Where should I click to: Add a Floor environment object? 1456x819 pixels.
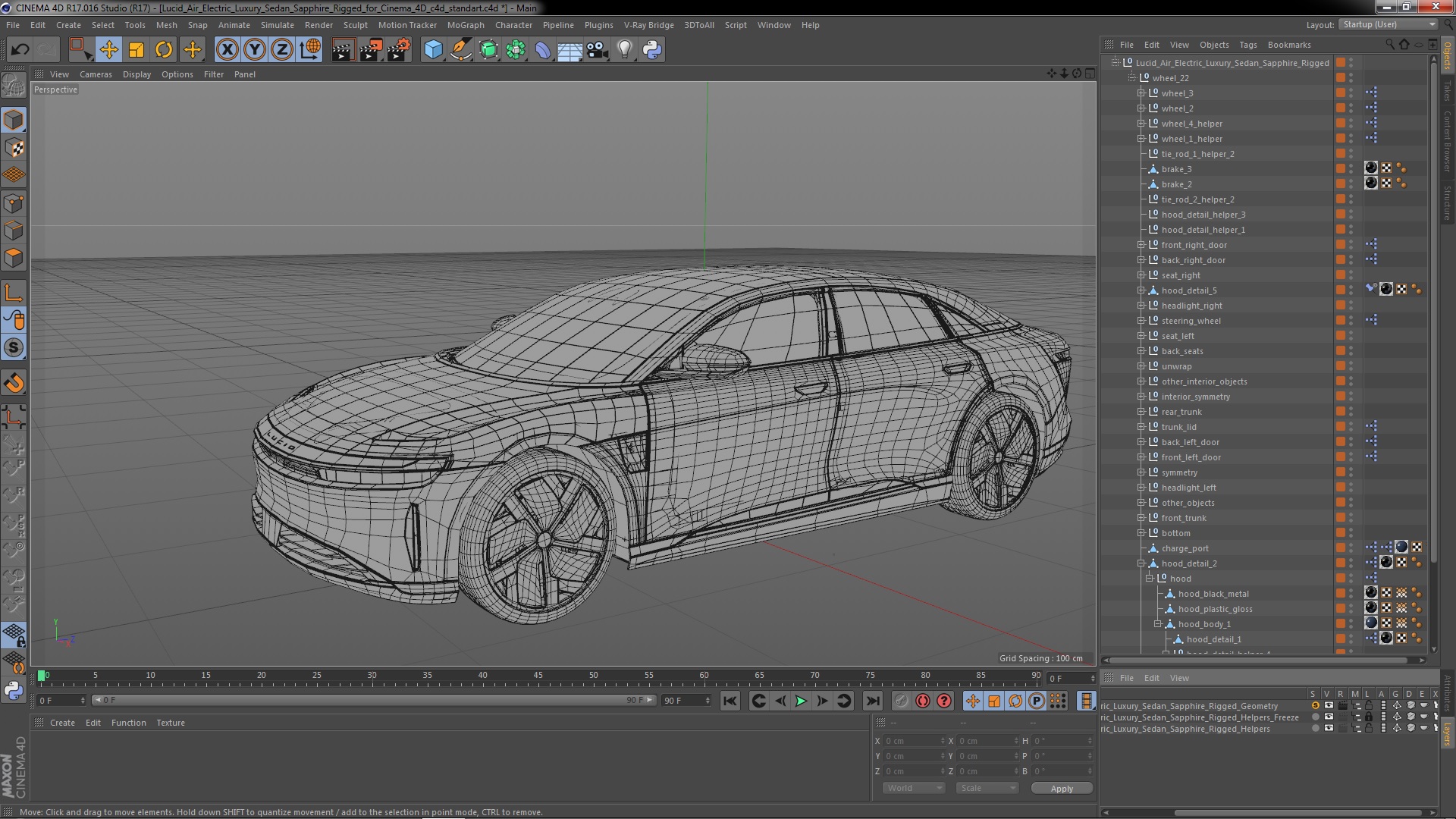coord(570,50)
